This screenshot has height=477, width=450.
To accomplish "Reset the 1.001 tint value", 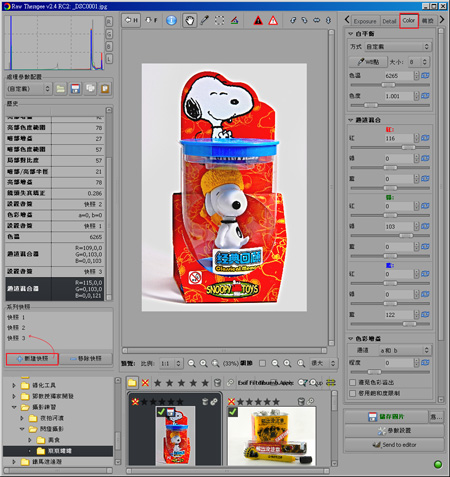I will pyautogui.click(x=425, y=96).
